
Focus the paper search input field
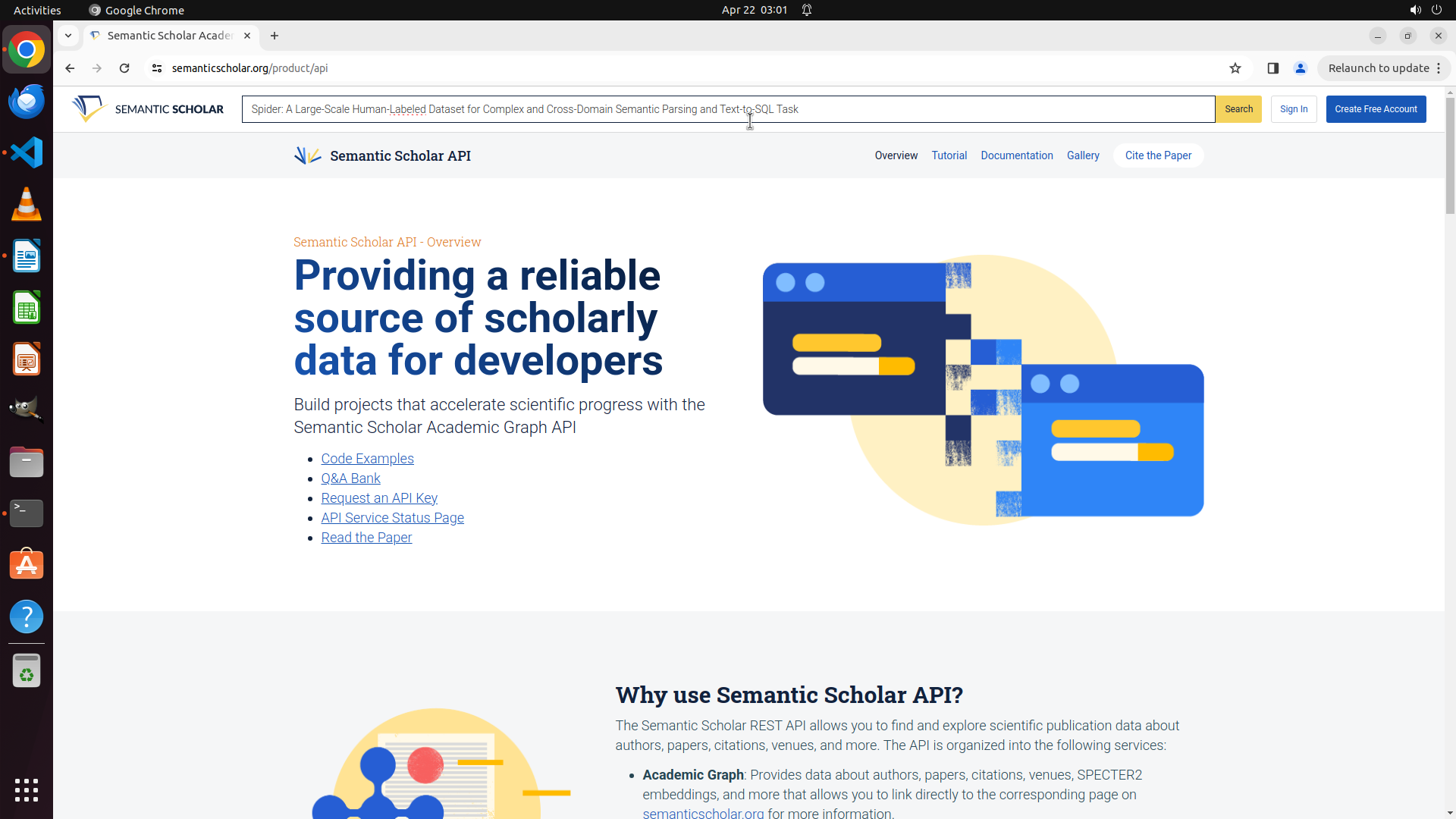pos(728,109)
